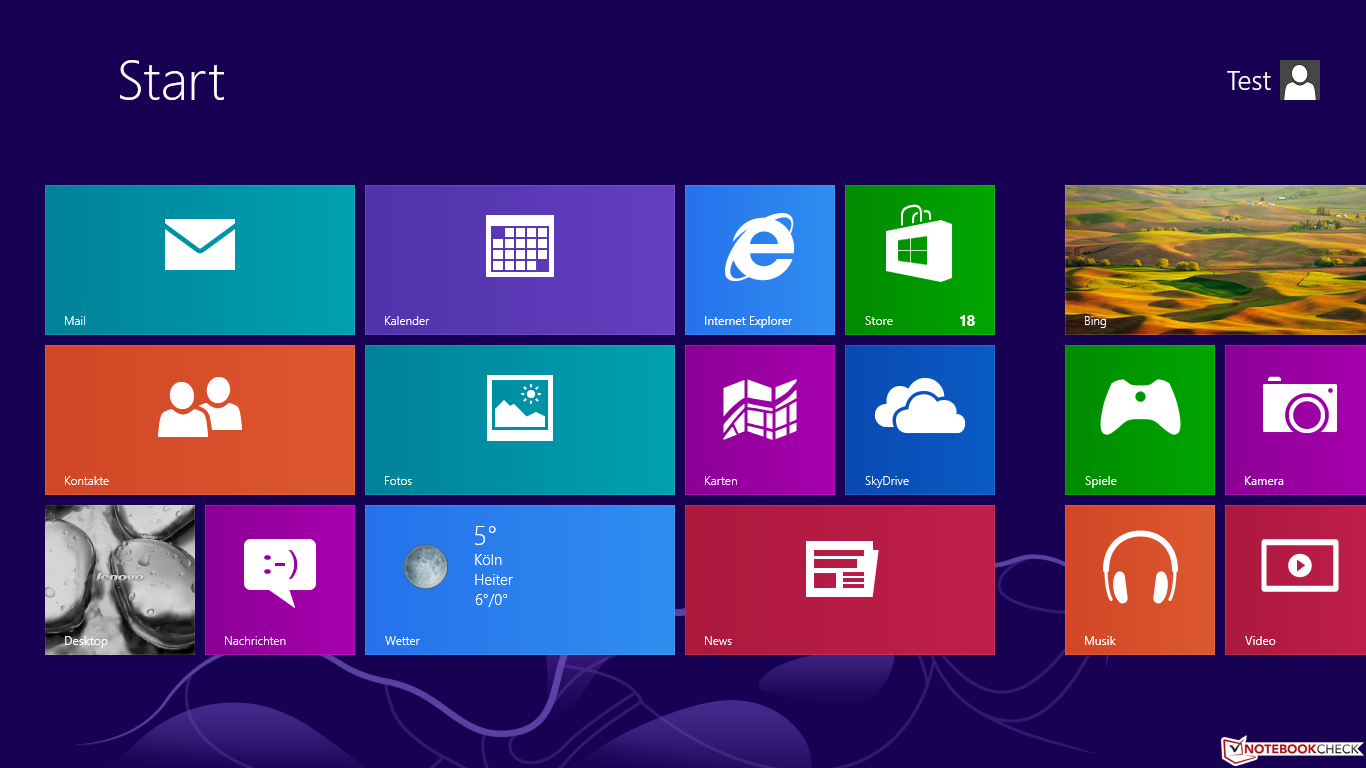Image resolution: width=1366 pixels, height=768 pixels.
Task: Open the SkyDrive cloud tile
Action: (920, 420)
